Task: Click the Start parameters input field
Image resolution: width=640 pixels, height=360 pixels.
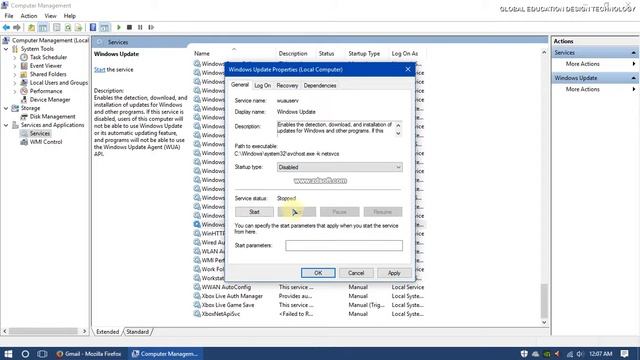Action: 344,245
